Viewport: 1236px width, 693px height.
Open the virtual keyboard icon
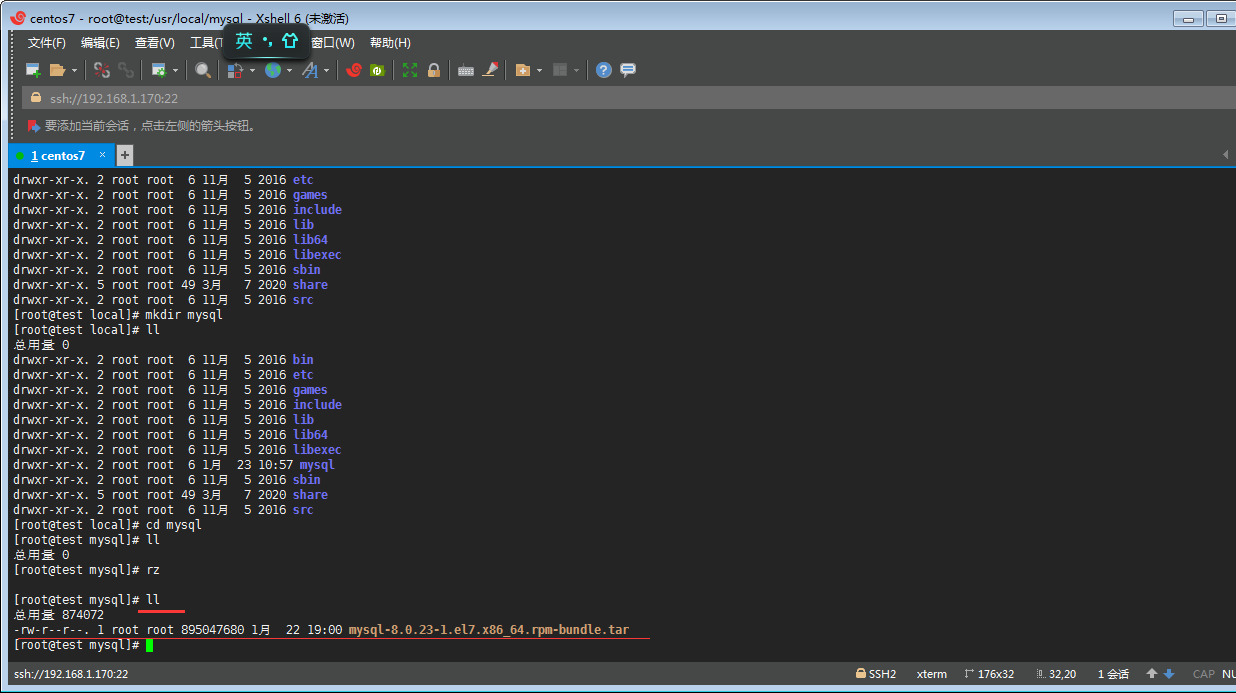click(465, 70)
